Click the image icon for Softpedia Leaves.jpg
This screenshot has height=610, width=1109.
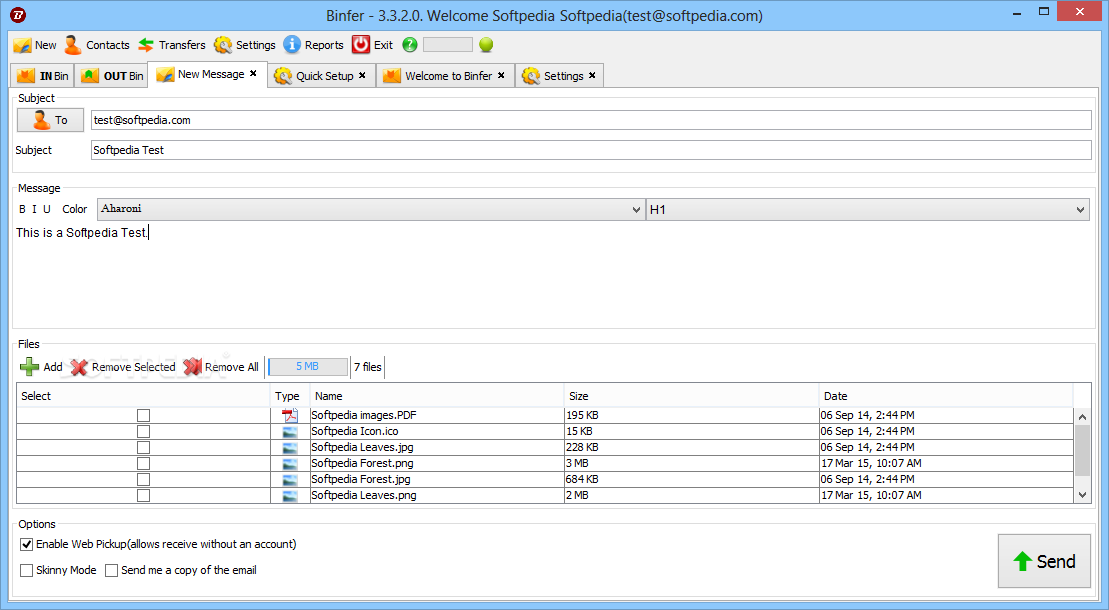290,448
